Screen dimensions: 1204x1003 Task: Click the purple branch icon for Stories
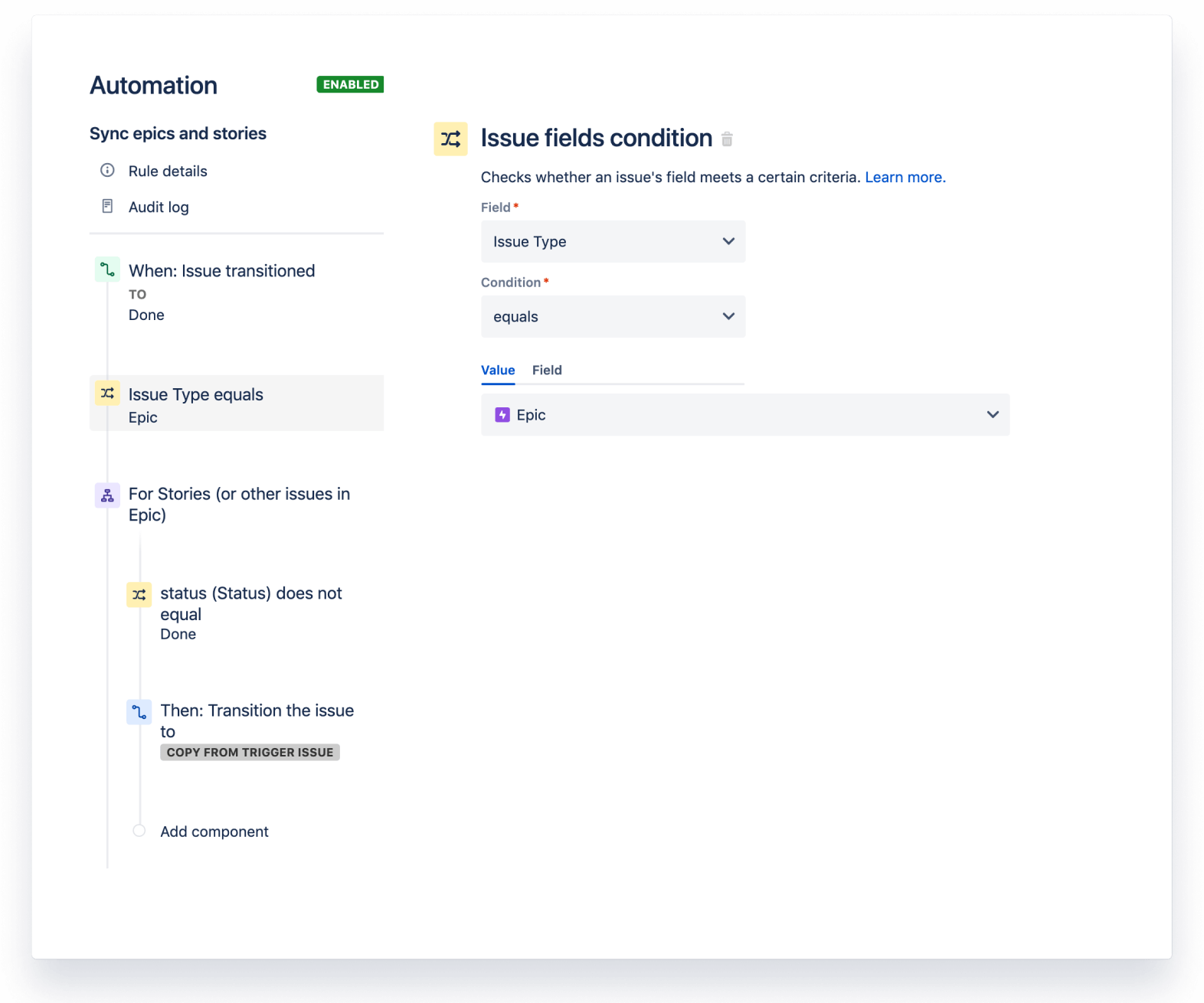coord(107,495)
